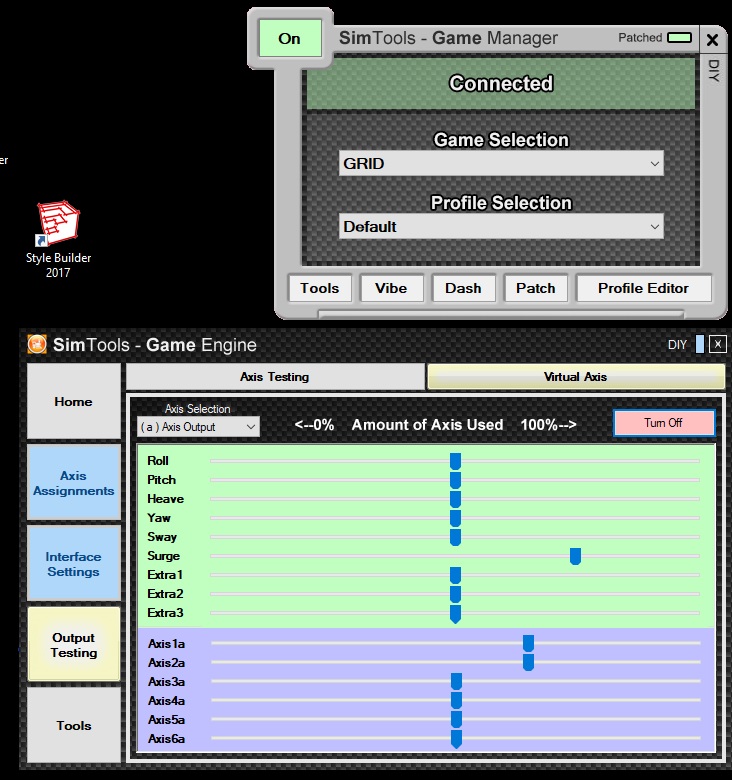
Task: Switch to the Virtual Axis tab
Action: tap(575, 377)
